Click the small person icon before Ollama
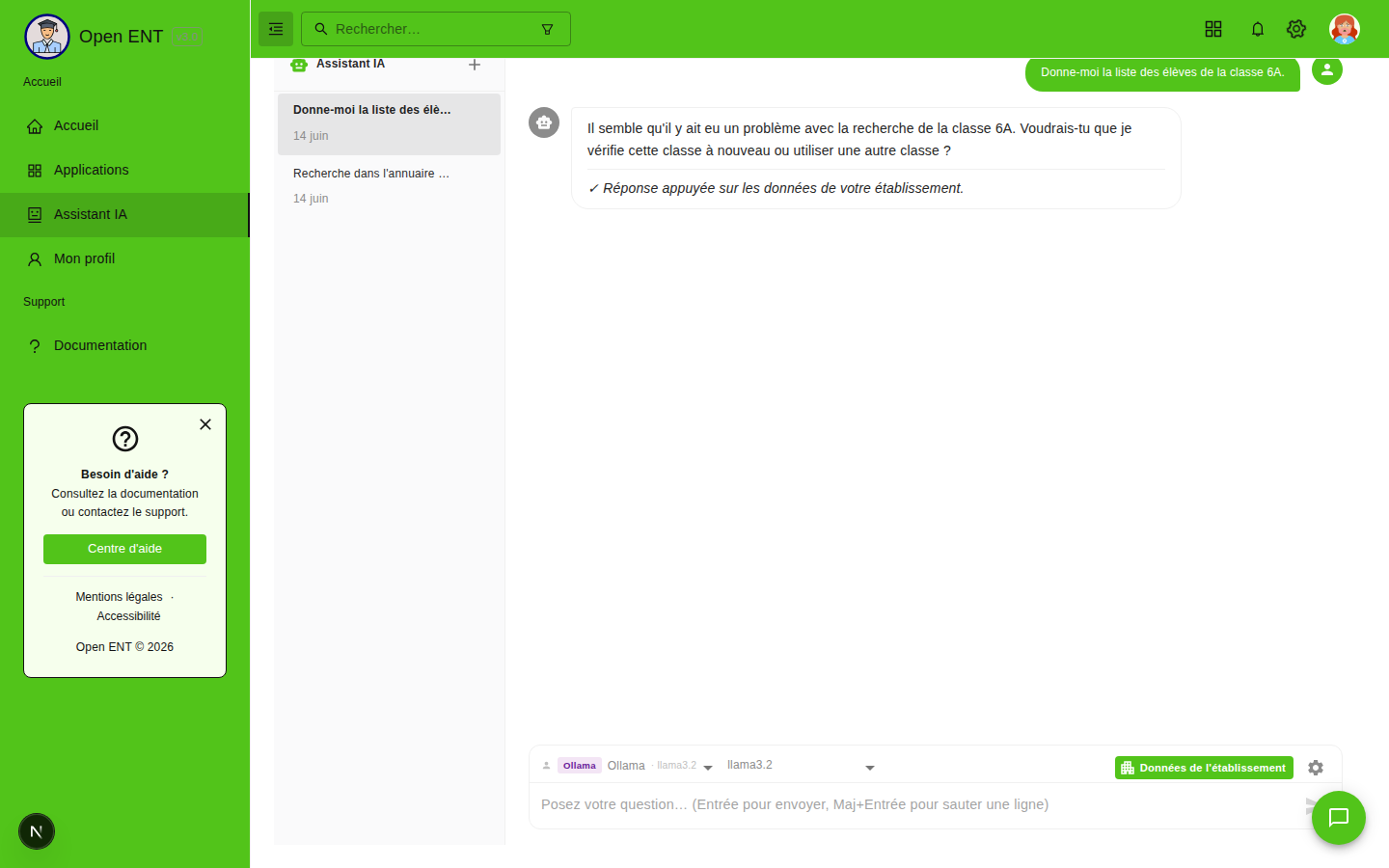The image size is (1389, 868). (546, 766)
